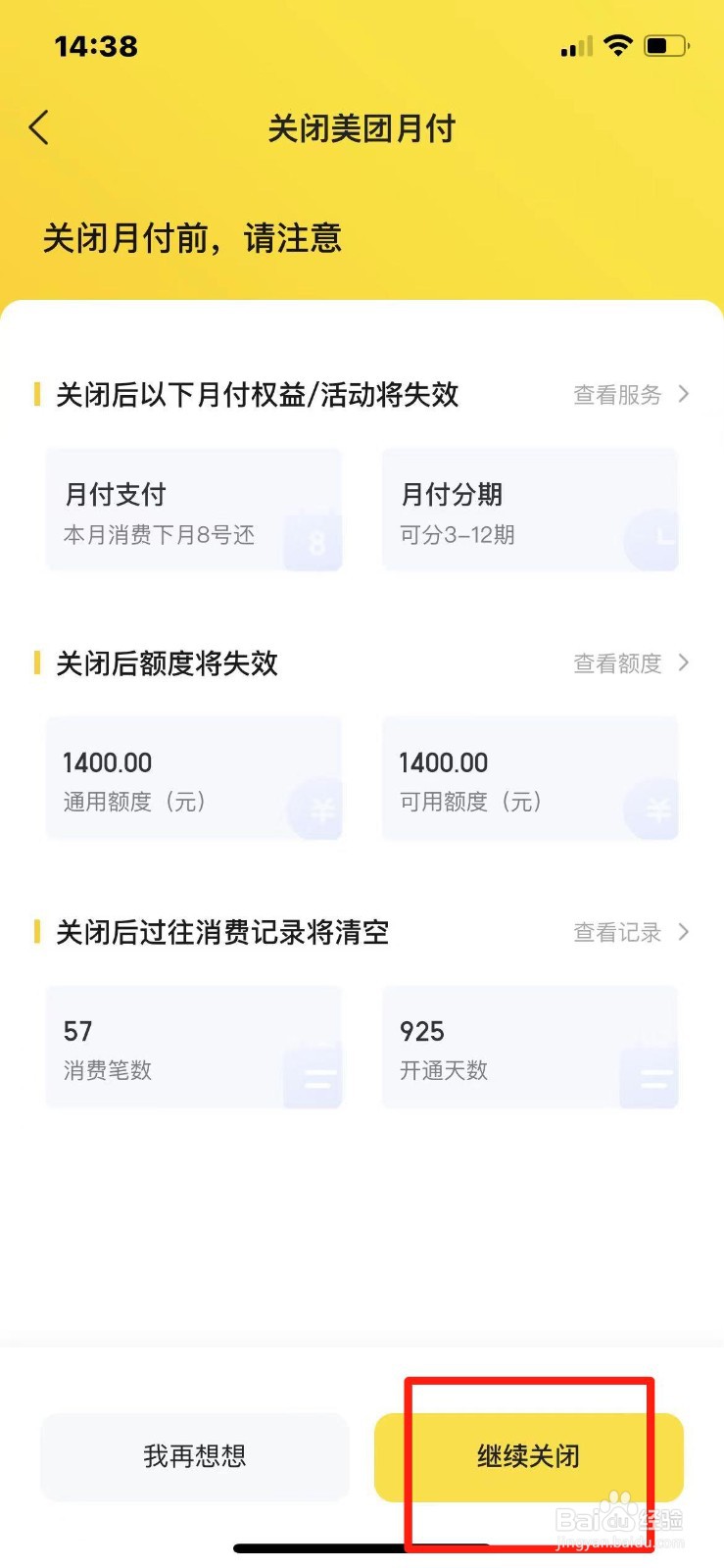This screenshot has height=1568, width=724.
Task: Tap the yen icon on 可用额度 card
Action: point(652,808)
